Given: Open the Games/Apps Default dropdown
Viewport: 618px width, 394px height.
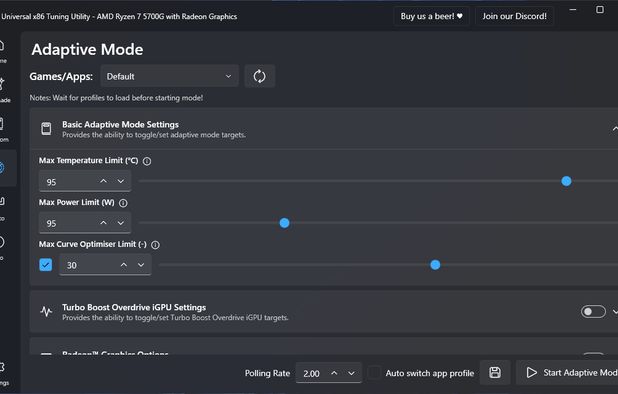Looking at the screenshot, I should (x=169, y=76).
